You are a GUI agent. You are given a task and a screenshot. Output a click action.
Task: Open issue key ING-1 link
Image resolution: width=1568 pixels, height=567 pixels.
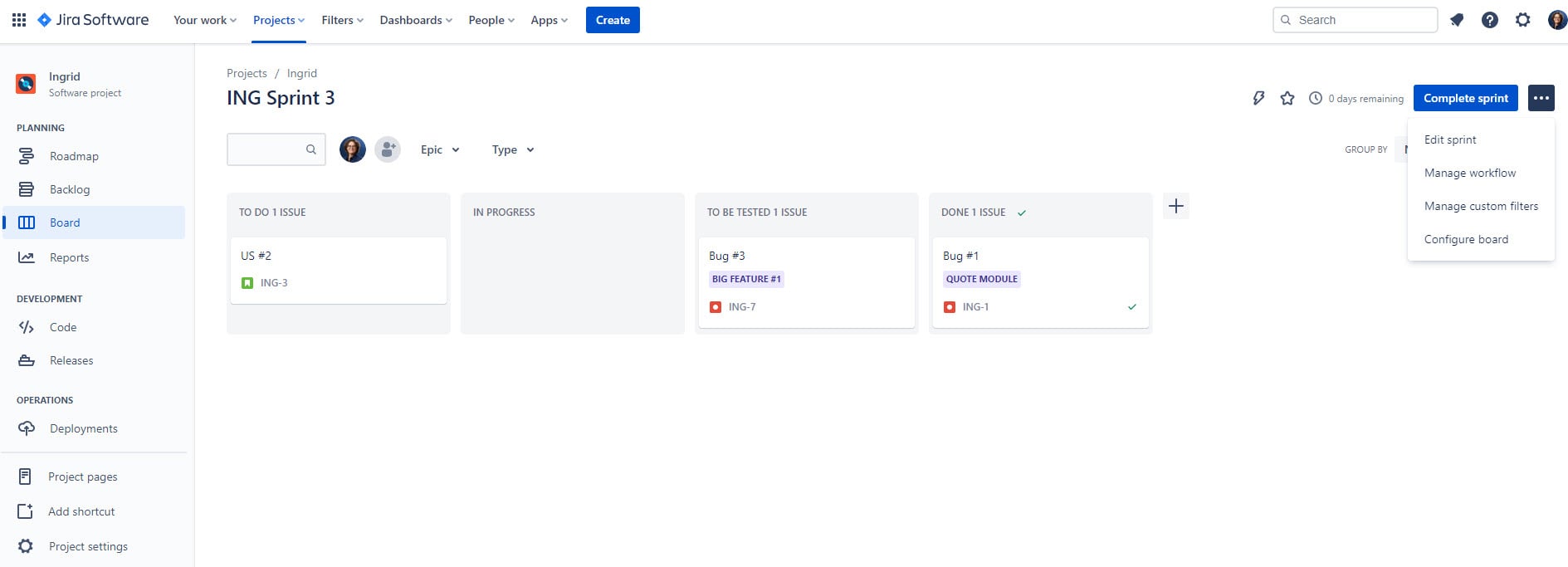[x=975, y=307]
